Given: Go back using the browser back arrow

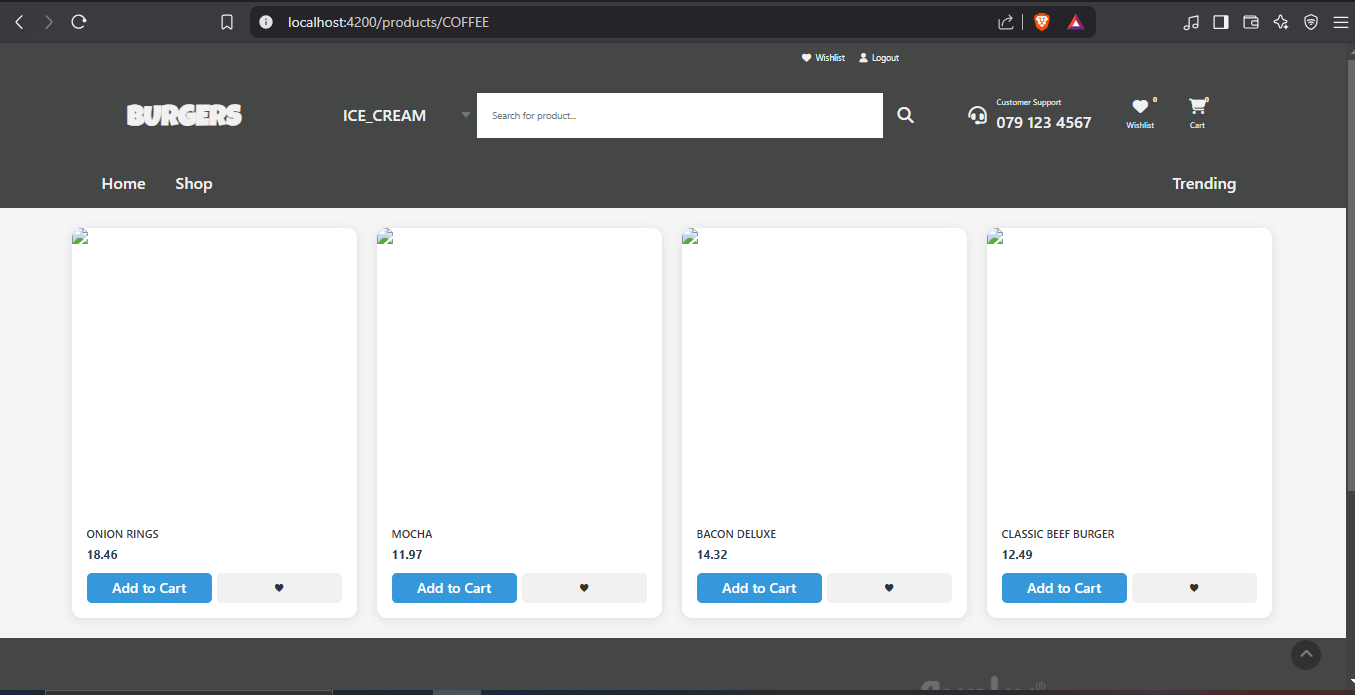Looking at the screenshot, I should pyautogui.click(x=19, y=22).
